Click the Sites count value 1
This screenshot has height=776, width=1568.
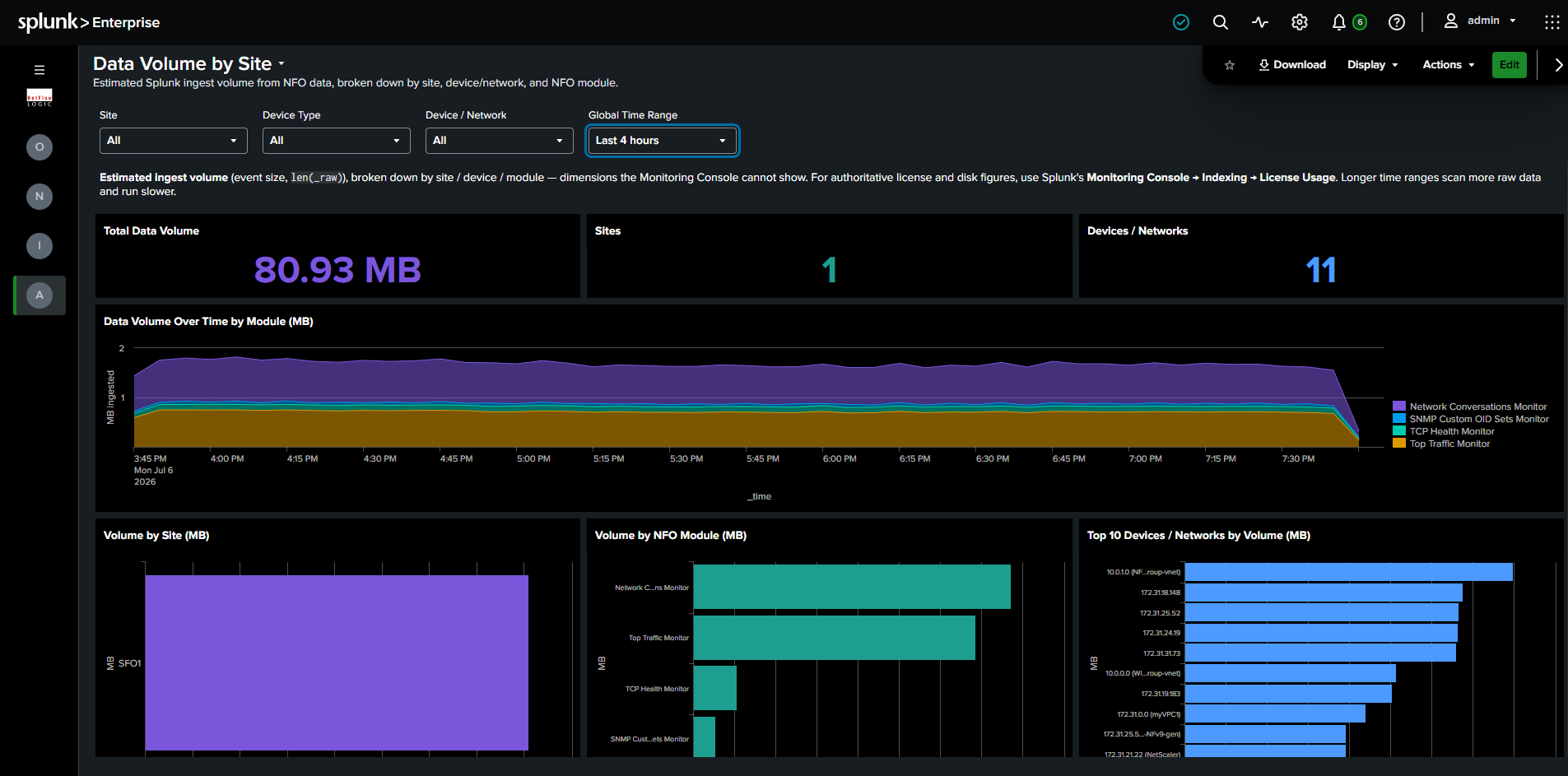[830, 270]
